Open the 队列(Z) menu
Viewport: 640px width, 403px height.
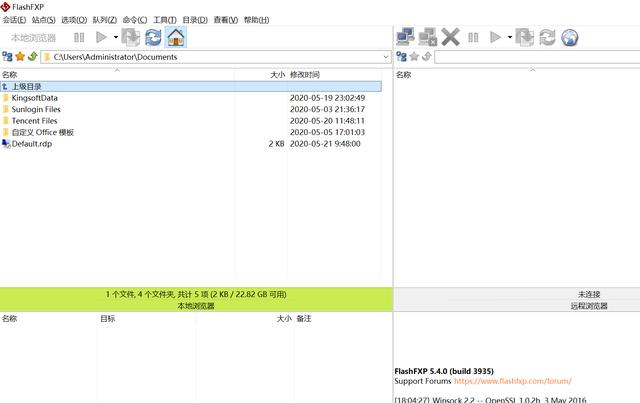coord(104,20)
